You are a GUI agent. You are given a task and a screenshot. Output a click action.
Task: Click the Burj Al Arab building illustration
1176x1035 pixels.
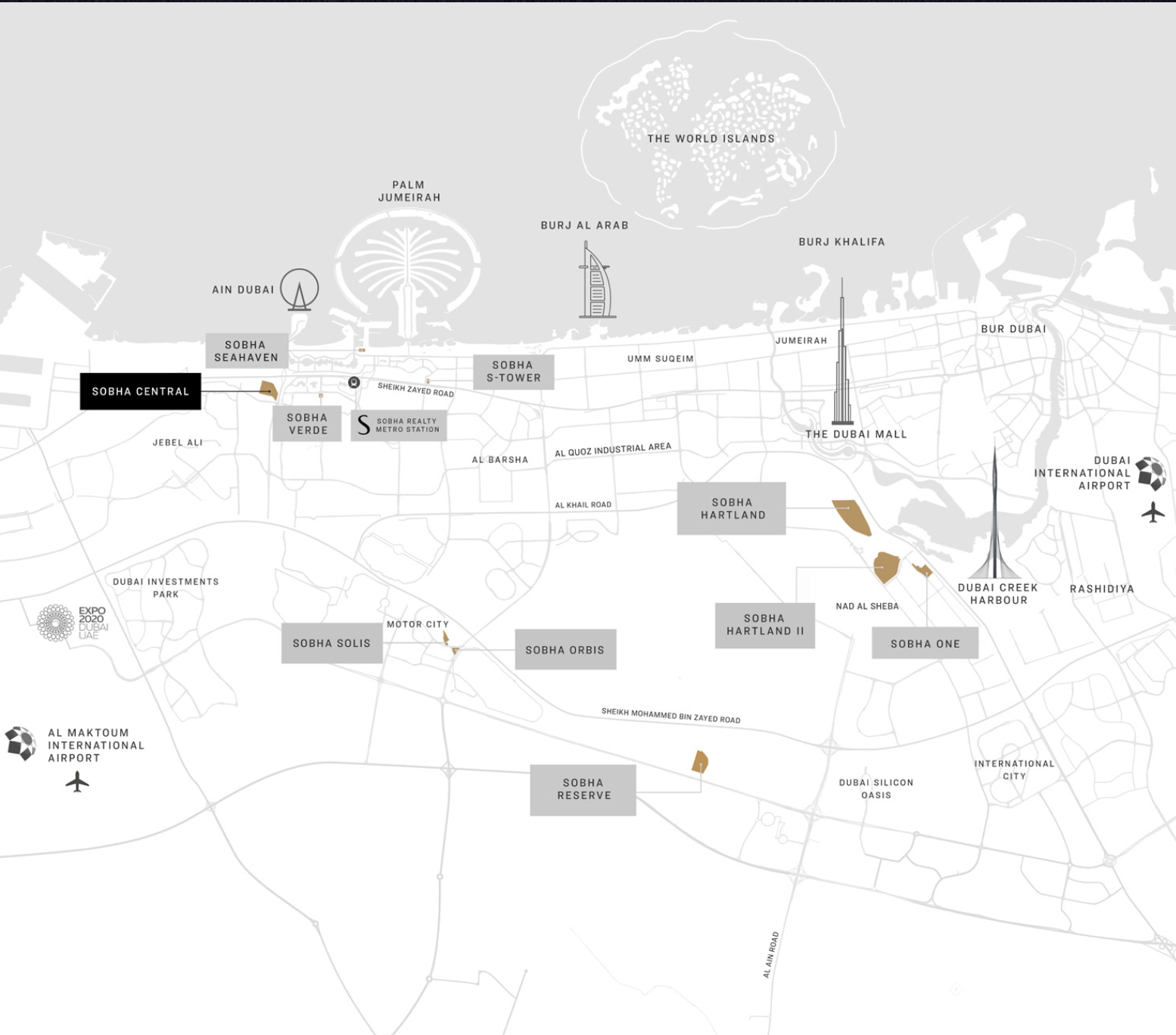(x=596, y=279)
